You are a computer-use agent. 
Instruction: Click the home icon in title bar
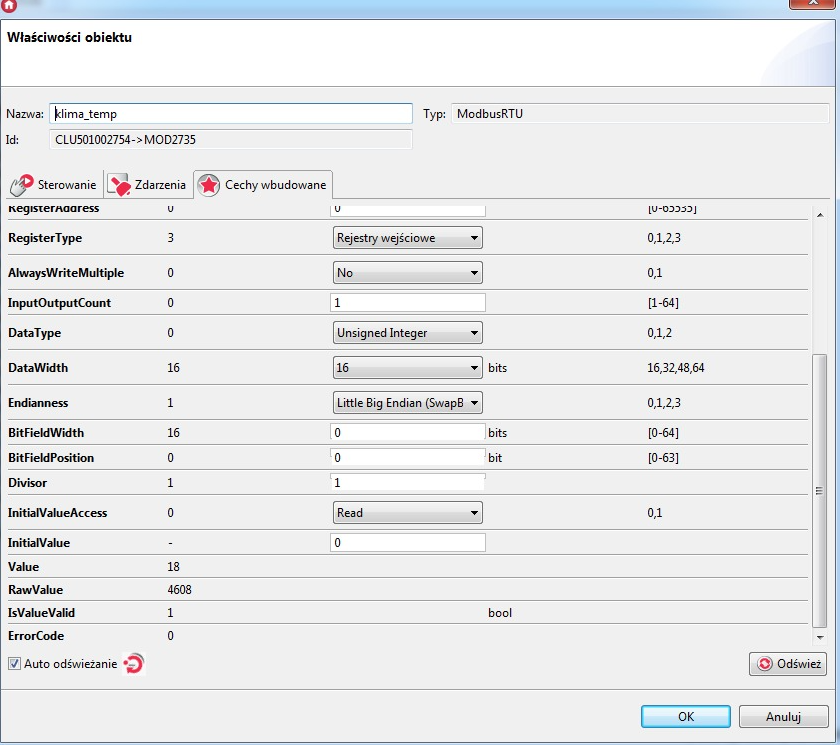[9, 5]
